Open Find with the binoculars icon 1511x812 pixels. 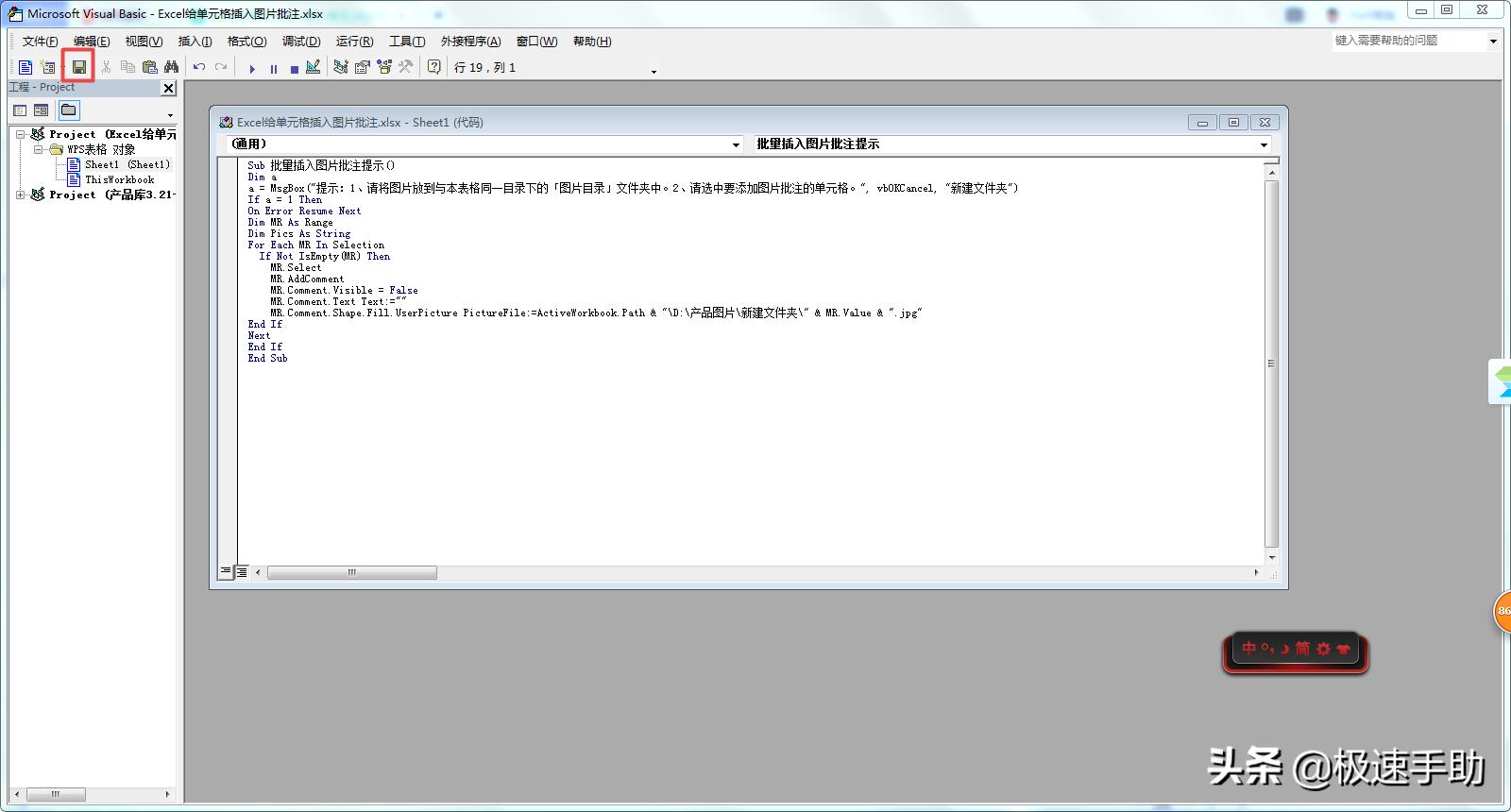171,67
